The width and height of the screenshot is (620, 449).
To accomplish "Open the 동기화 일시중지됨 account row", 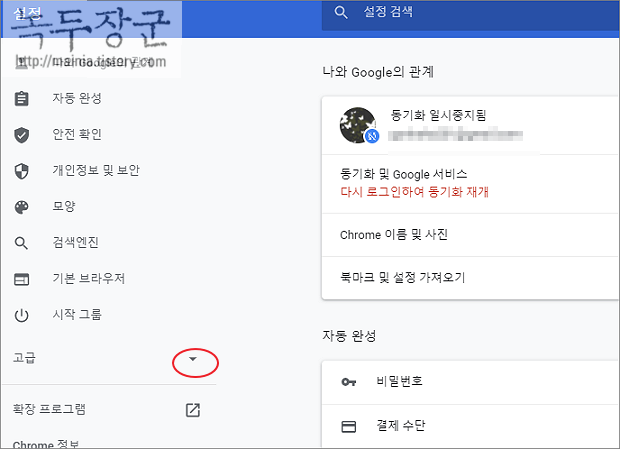I will [x=470, y=125].
